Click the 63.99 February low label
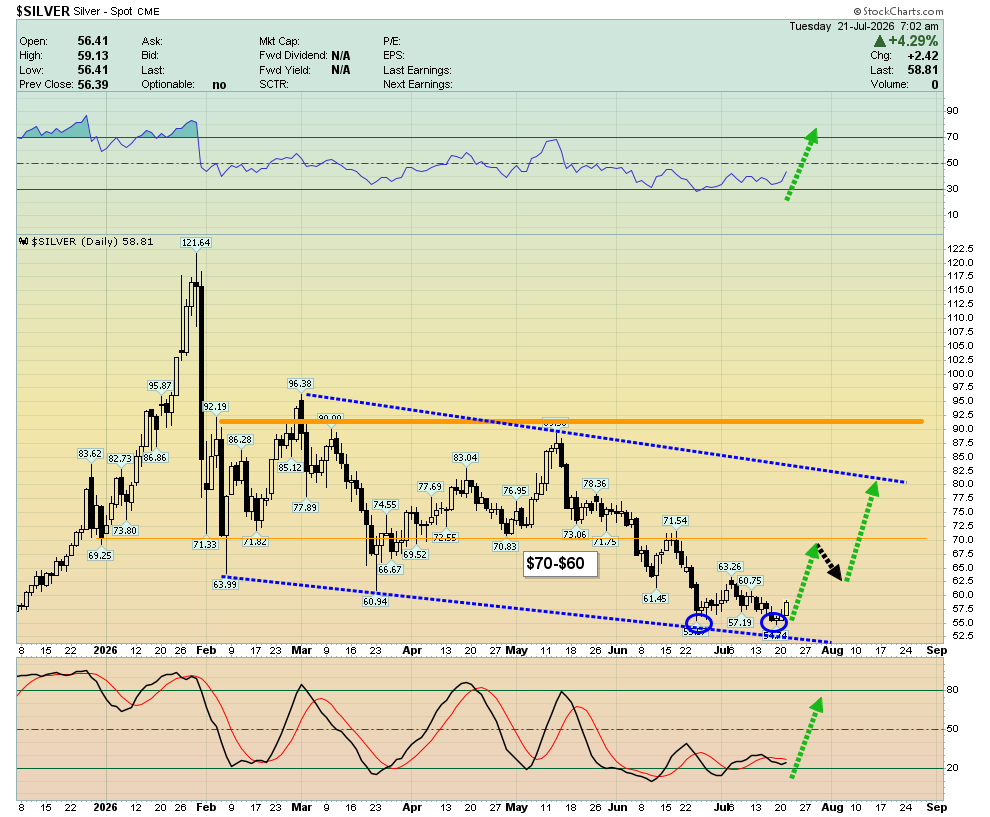This screenshot has height=817, width=990. pyautogui.click(x=225, y=584)
